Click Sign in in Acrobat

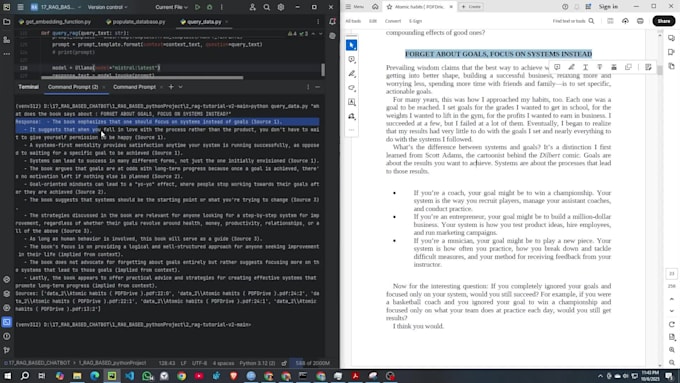[608, 7]
